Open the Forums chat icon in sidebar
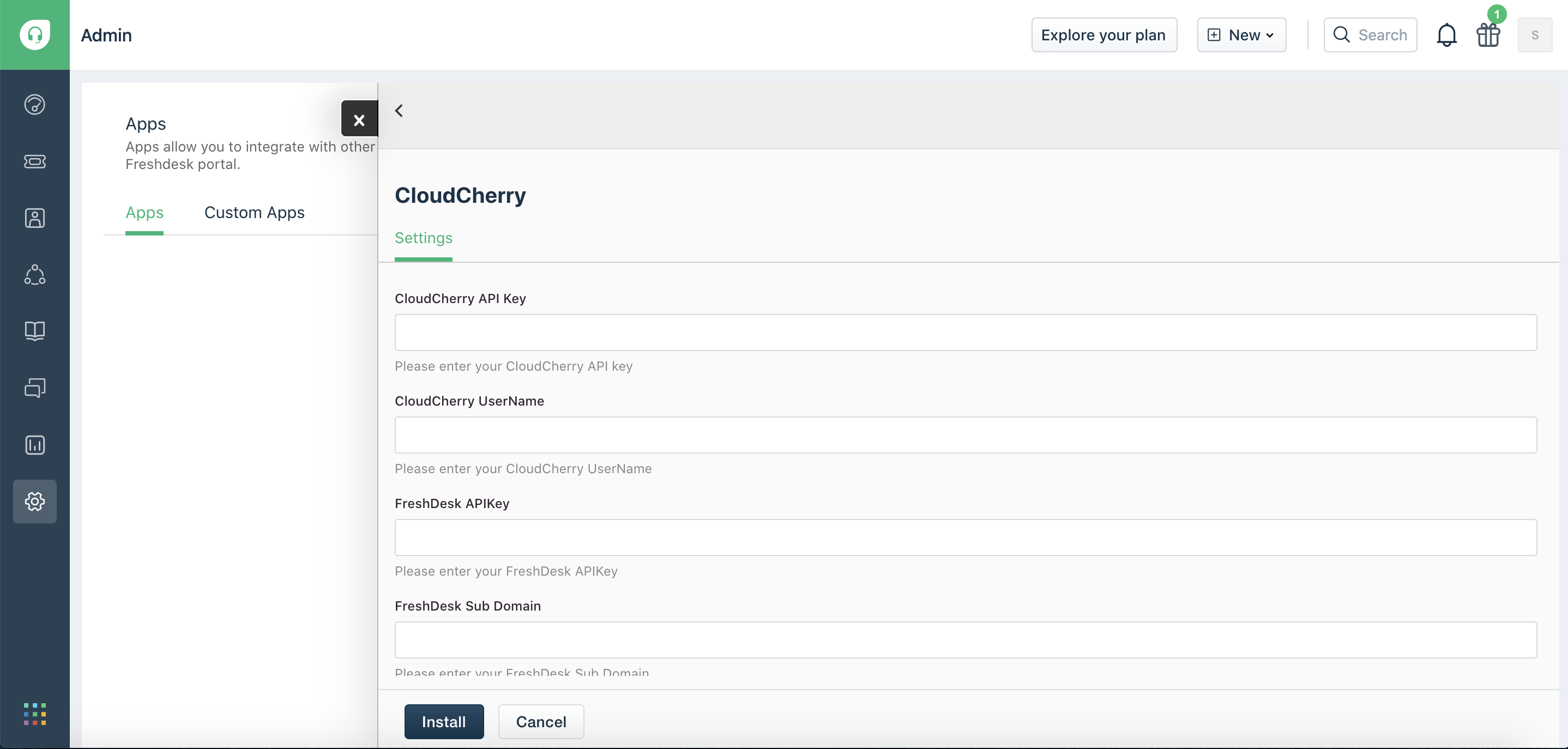Viewport: 1568px width, 749px height. 35,388
